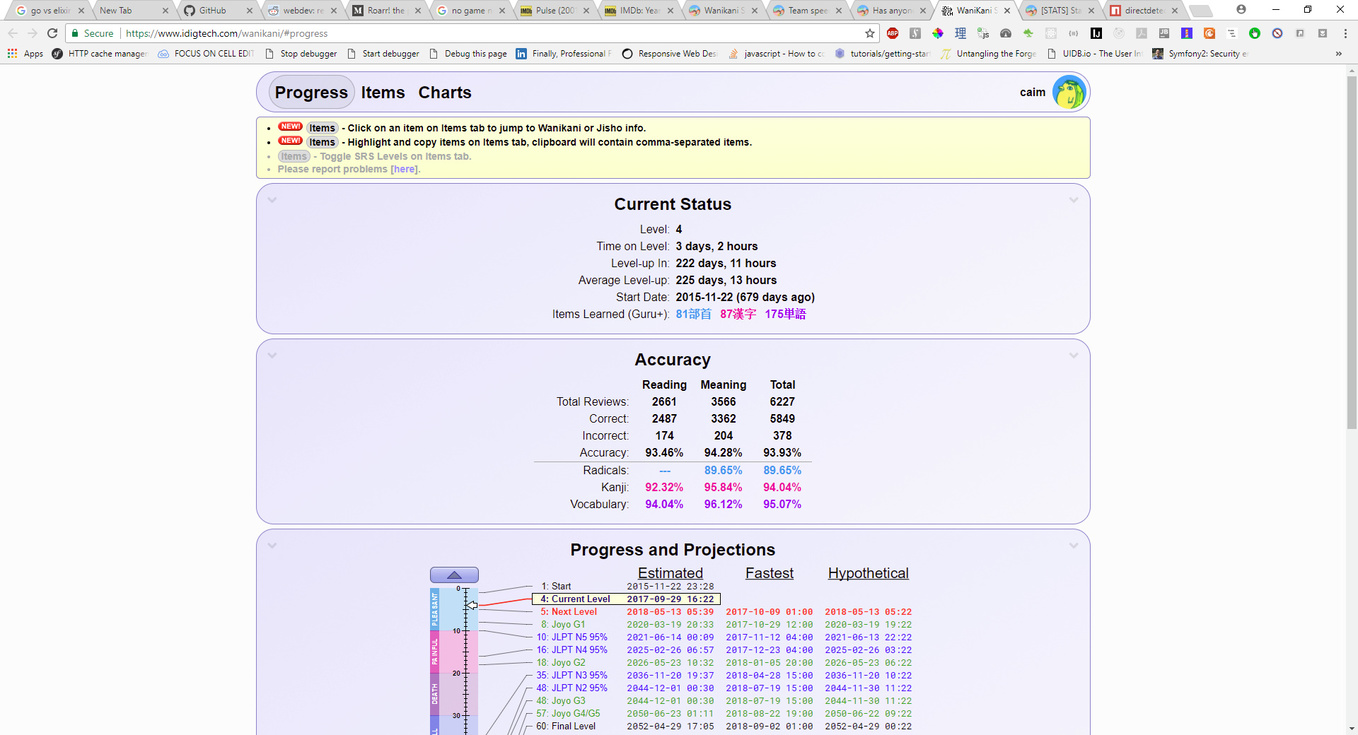Viewport: 1358px width, 735px height.
Task: Open the color wheel extension
Action: (938, 33)
